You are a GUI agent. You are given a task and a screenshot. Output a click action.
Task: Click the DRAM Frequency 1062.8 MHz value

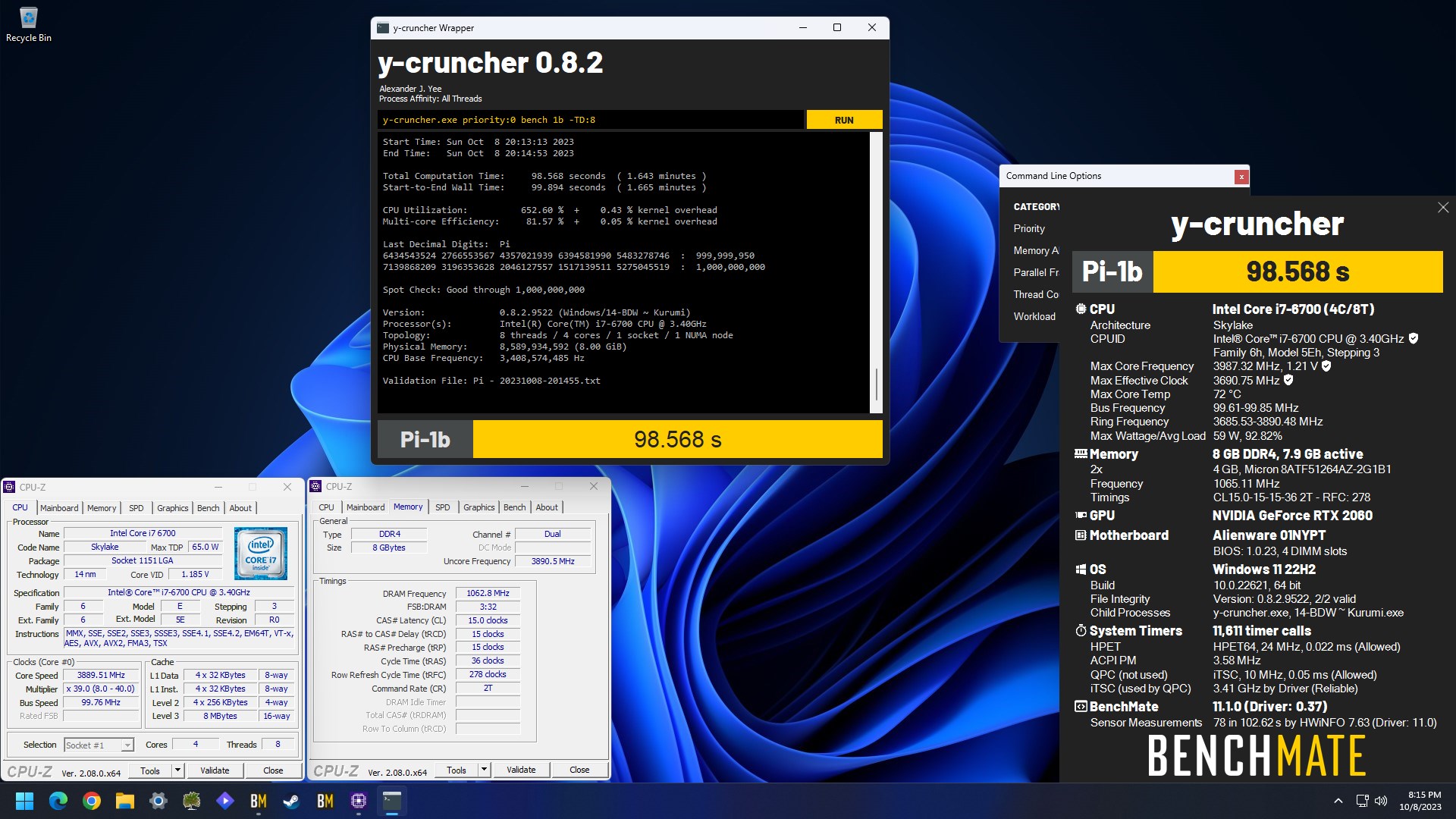click(488, 594)
